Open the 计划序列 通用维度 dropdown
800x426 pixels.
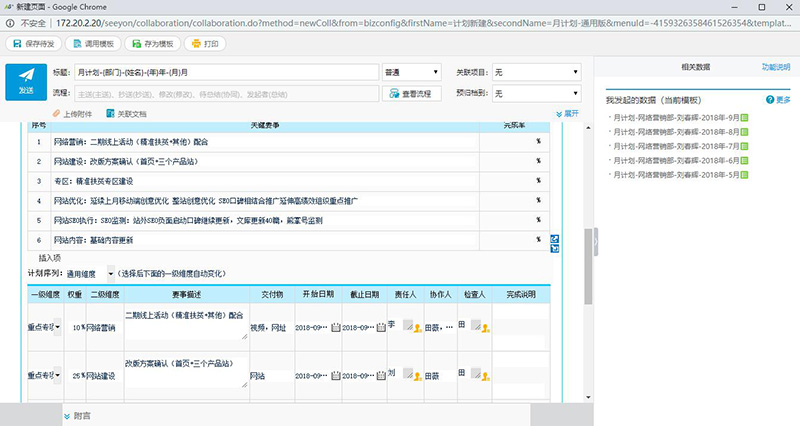click(90, 273)
